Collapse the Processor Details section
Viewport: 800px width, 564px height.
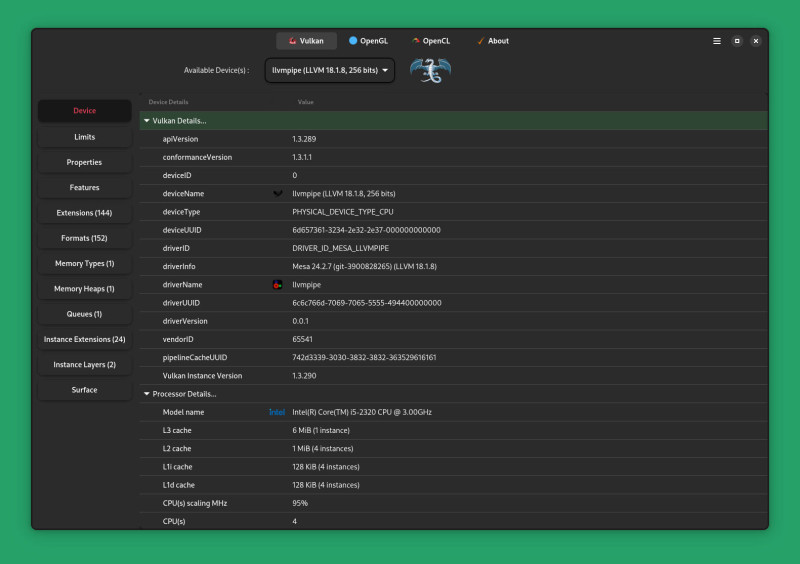point(146,394)
